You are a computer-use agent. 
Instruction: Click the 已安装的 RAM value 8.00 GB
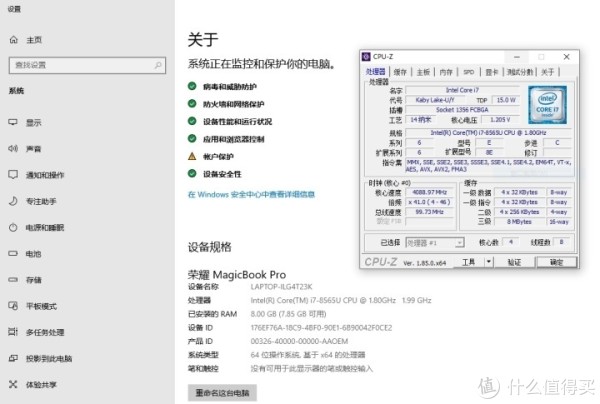point(288,314)
